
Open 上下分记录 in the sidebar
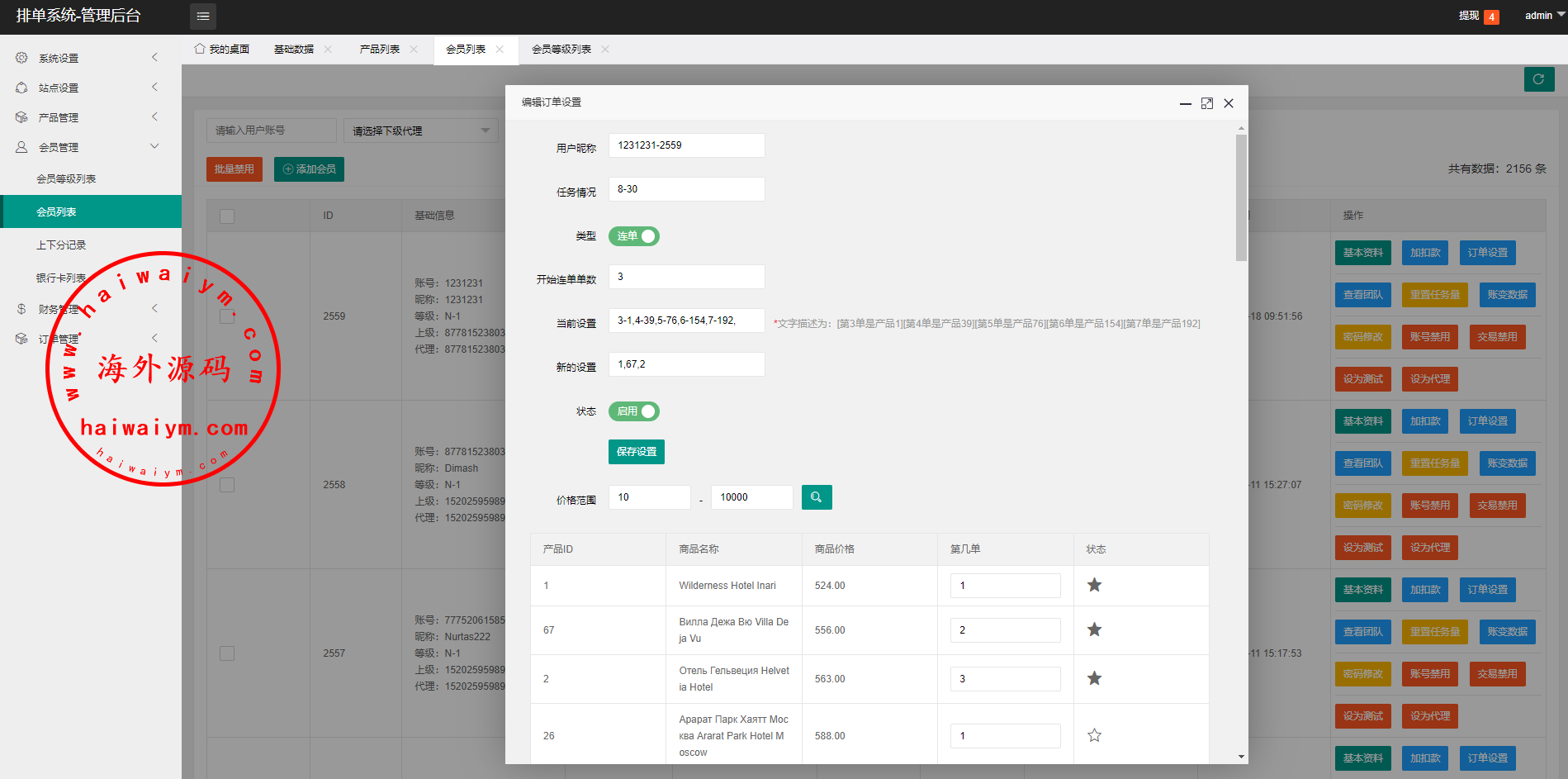[x=61, y=245]
